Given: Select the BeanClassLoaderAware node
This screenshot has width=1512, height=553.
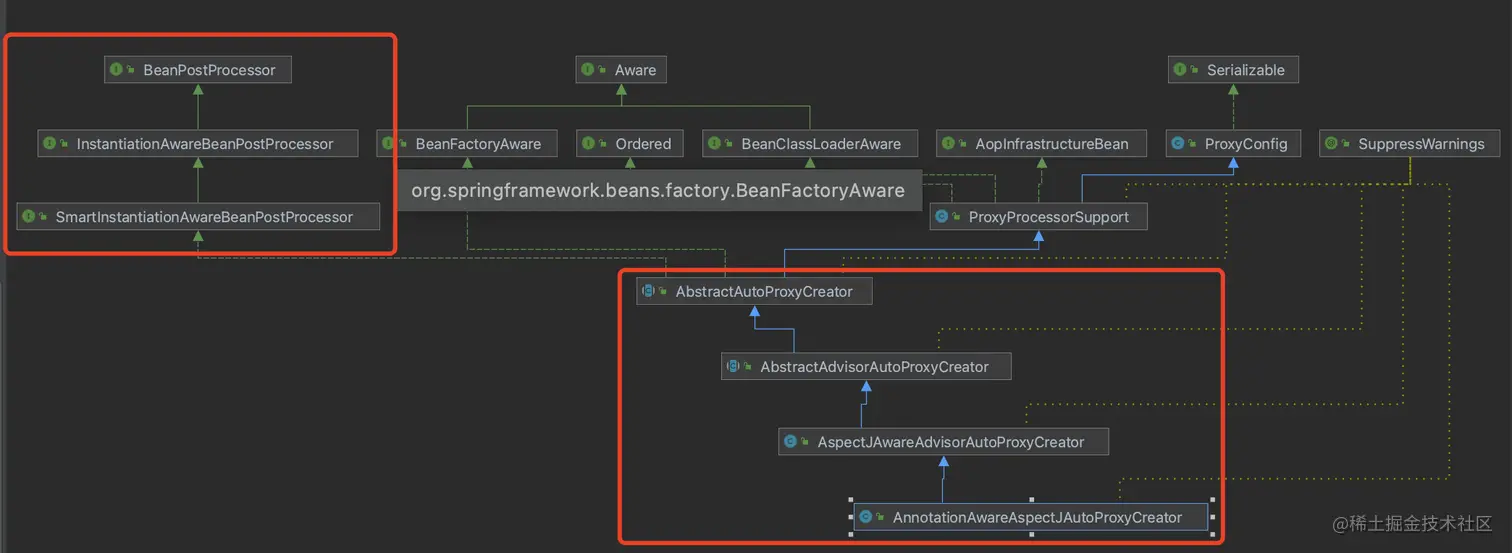Looking at the screenshot, I should point(810,144).
